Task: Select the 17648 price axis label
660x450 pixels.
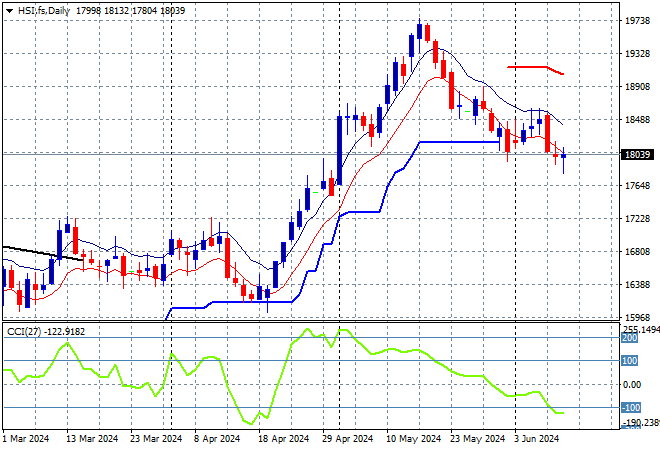Action: pos(638,185)
